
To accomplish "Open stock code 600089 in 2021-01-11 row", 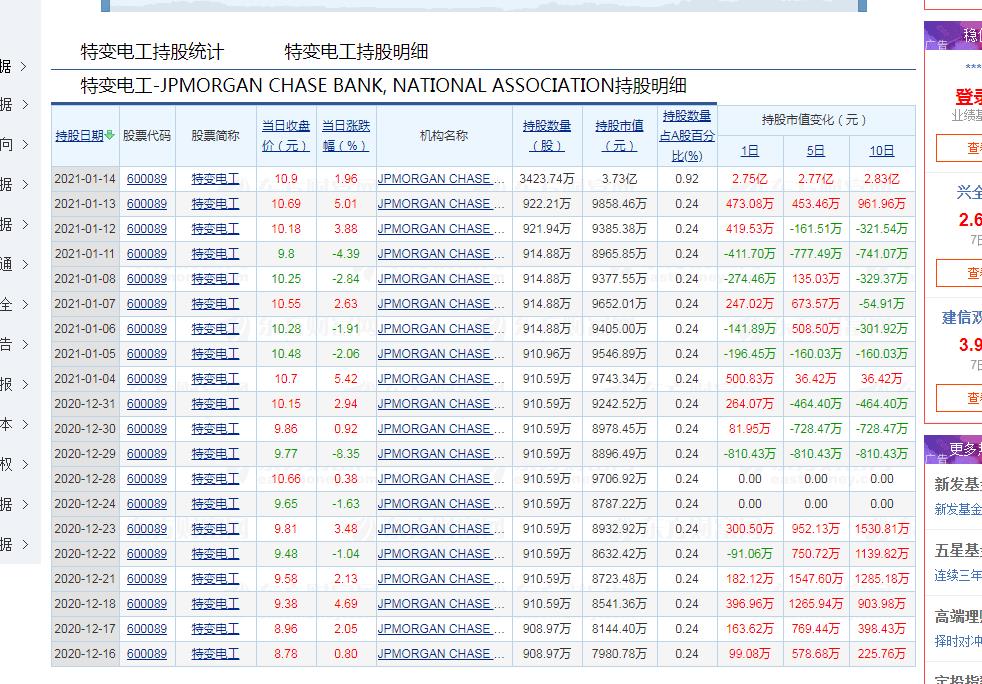I will [147, 254].
